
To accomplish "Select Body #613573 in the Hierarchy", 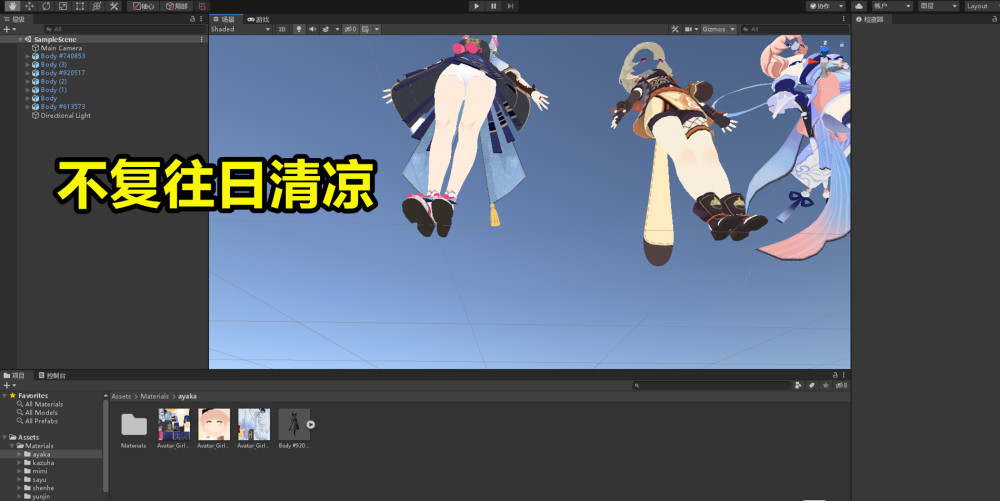I will (62, 106).
